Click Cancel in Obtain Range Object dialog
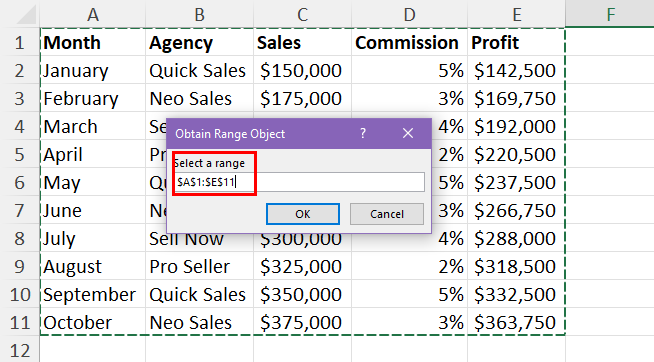Image resolution: width=654 pixels, height=362 pixels. 387,214
